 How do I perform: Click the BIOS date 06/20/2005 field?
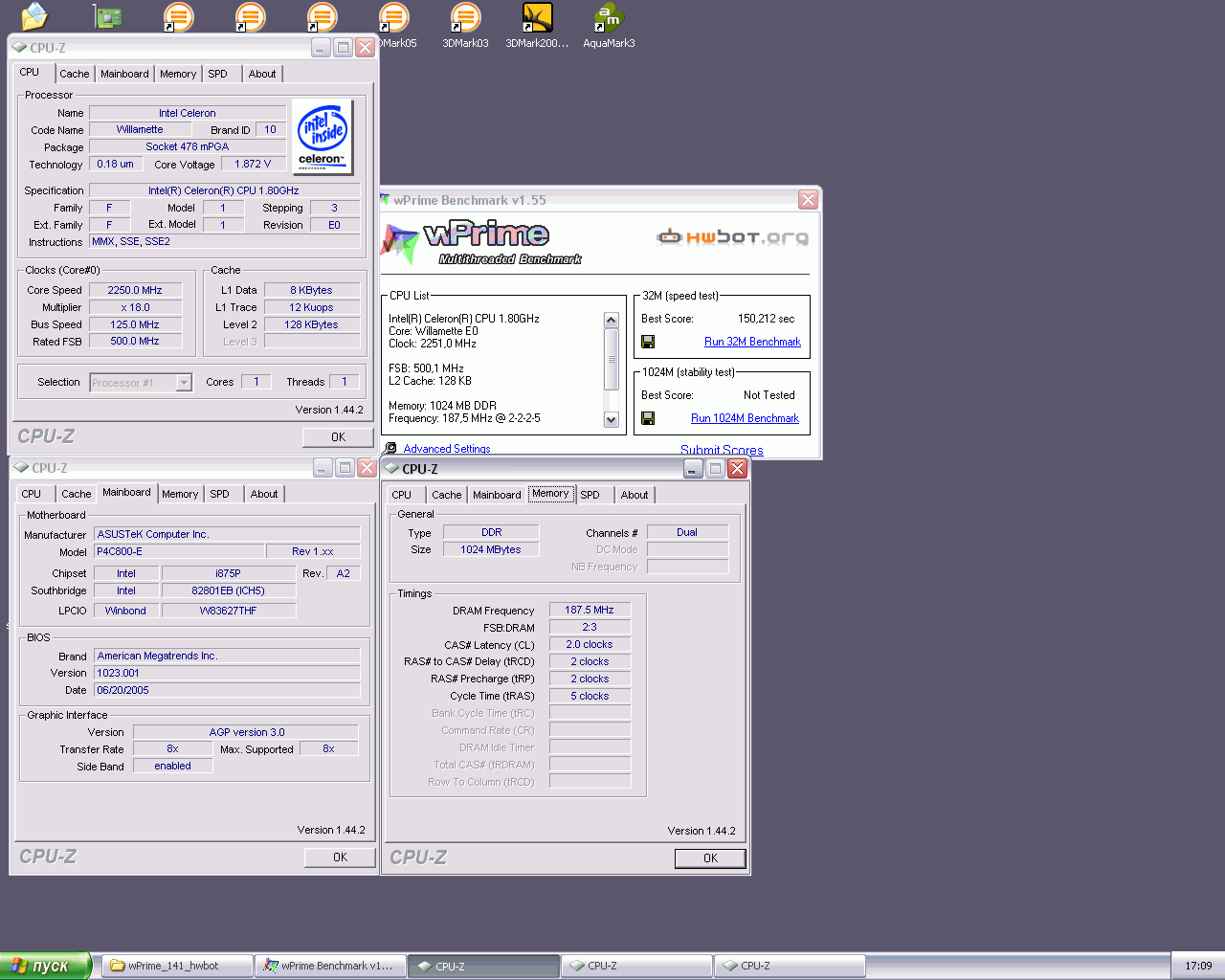coord(227,690)
